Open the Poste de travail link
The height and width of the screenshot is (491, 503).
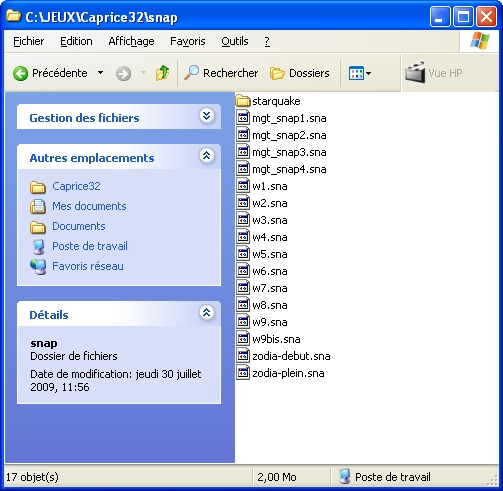pyautogui.click(x=90, y=246)
